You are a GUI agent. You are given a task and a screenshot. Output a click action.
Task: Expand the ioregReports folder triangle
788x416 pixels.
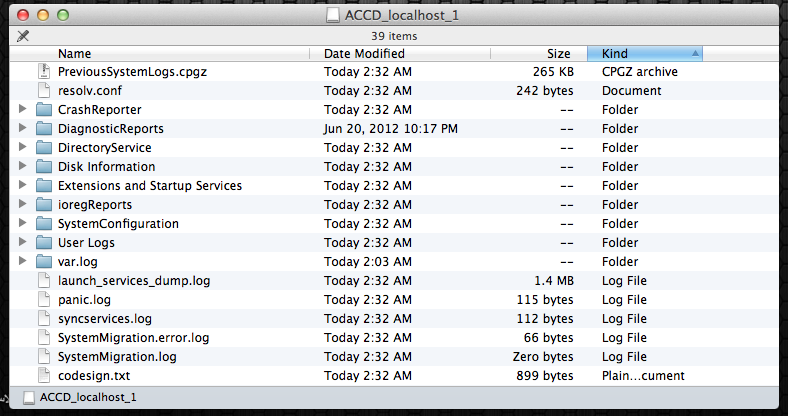coord(23,205)
